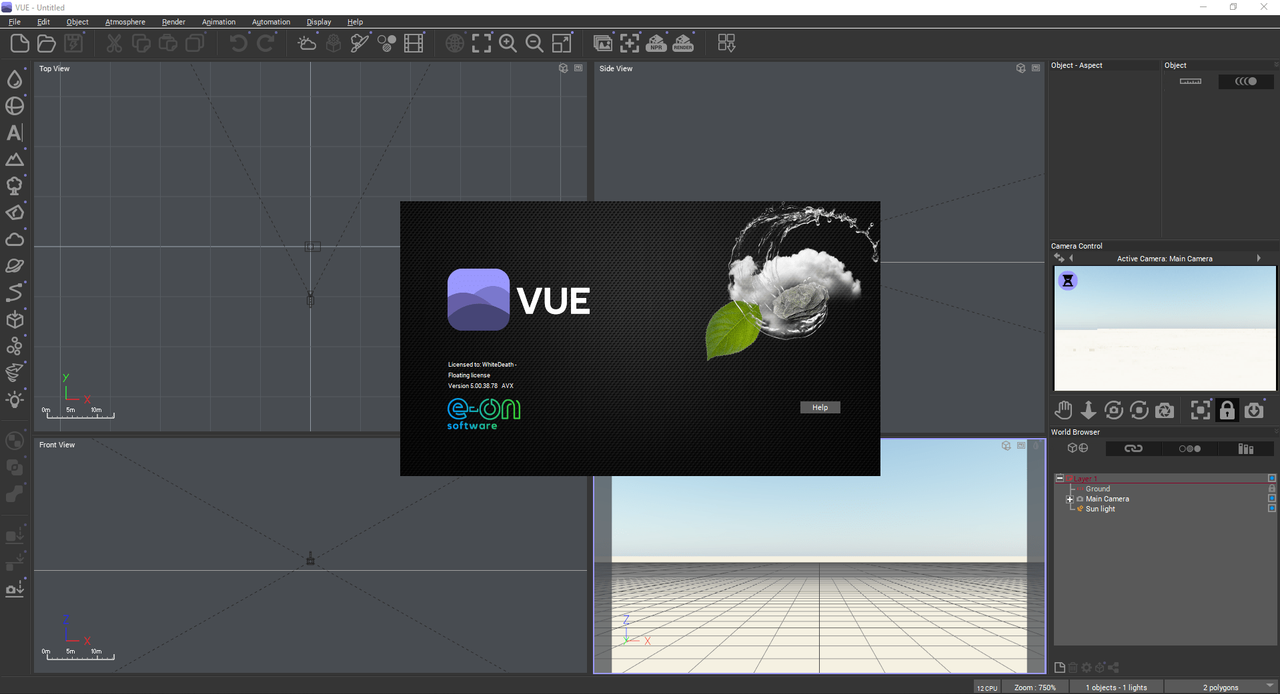Toggle the Main Camera row state box
Viewport: 1280px width, 694px height.
pos(1272,498)
